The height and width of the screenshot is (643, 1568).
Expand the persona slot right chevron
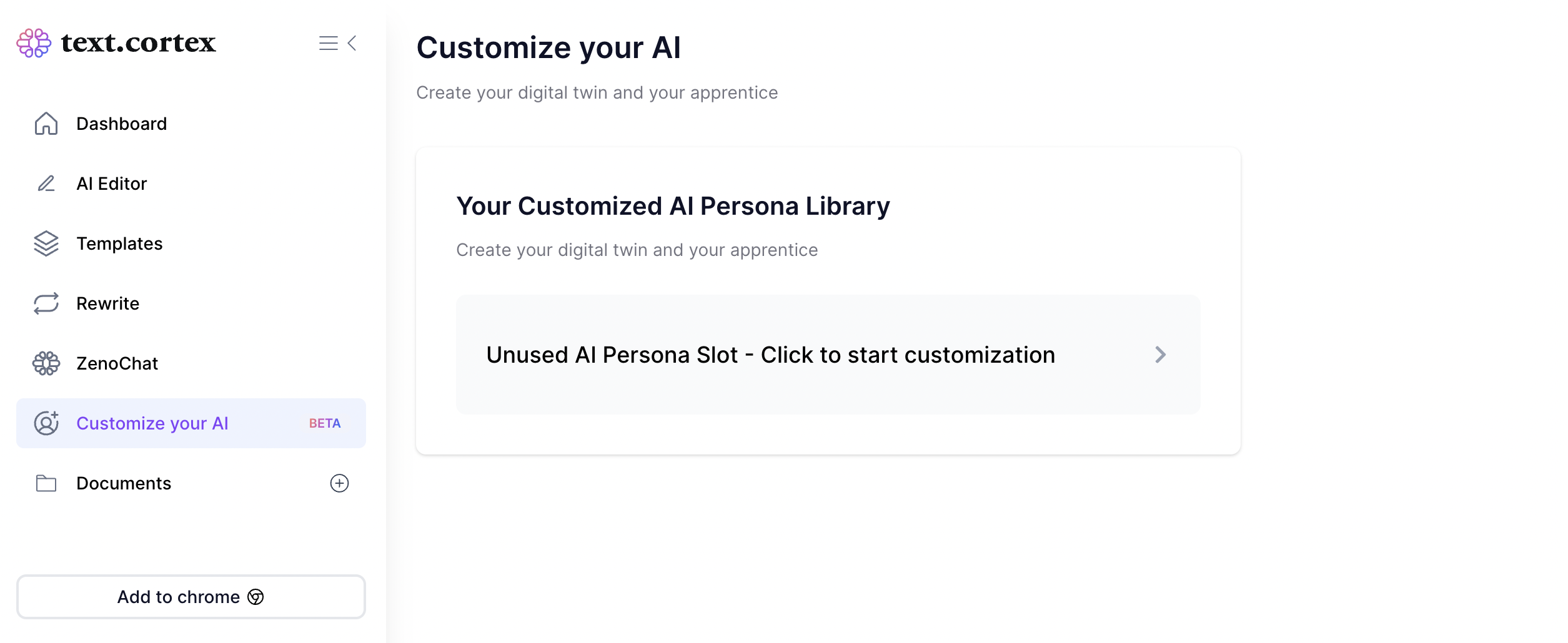pos(1160,355)
